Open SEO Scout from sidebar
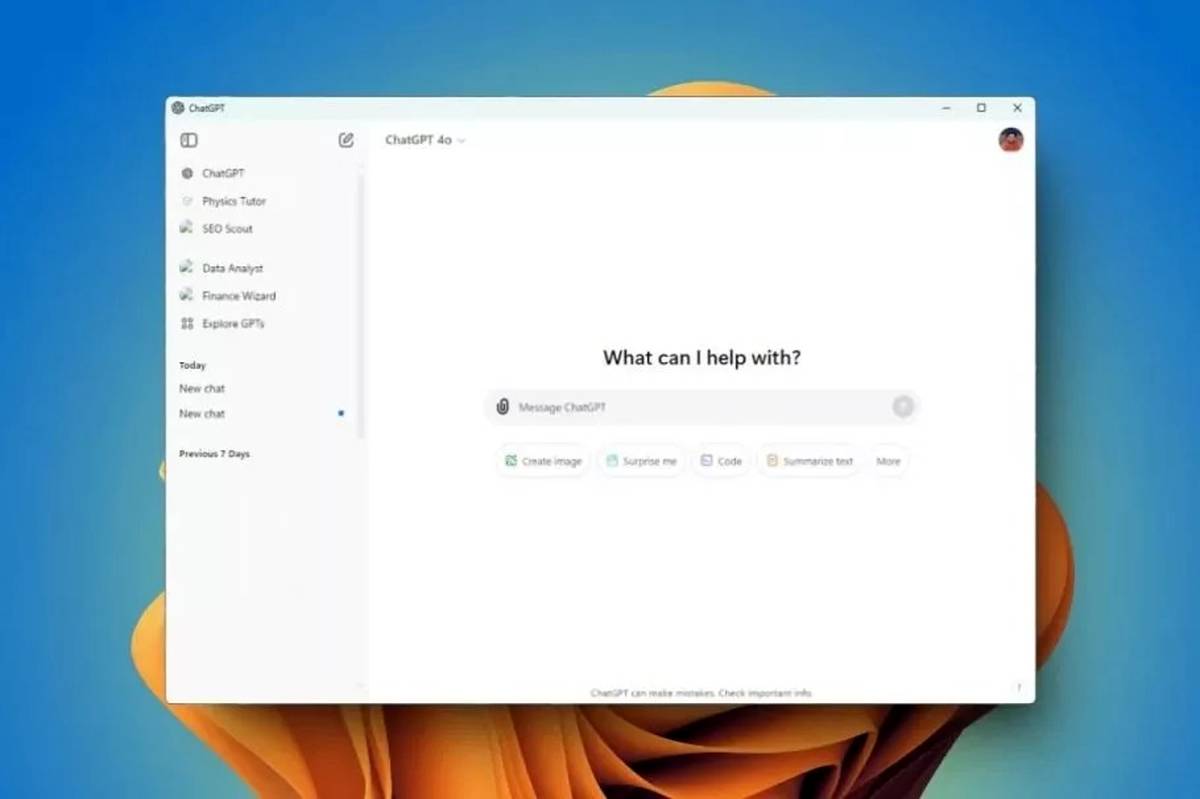 coord(227,229)
